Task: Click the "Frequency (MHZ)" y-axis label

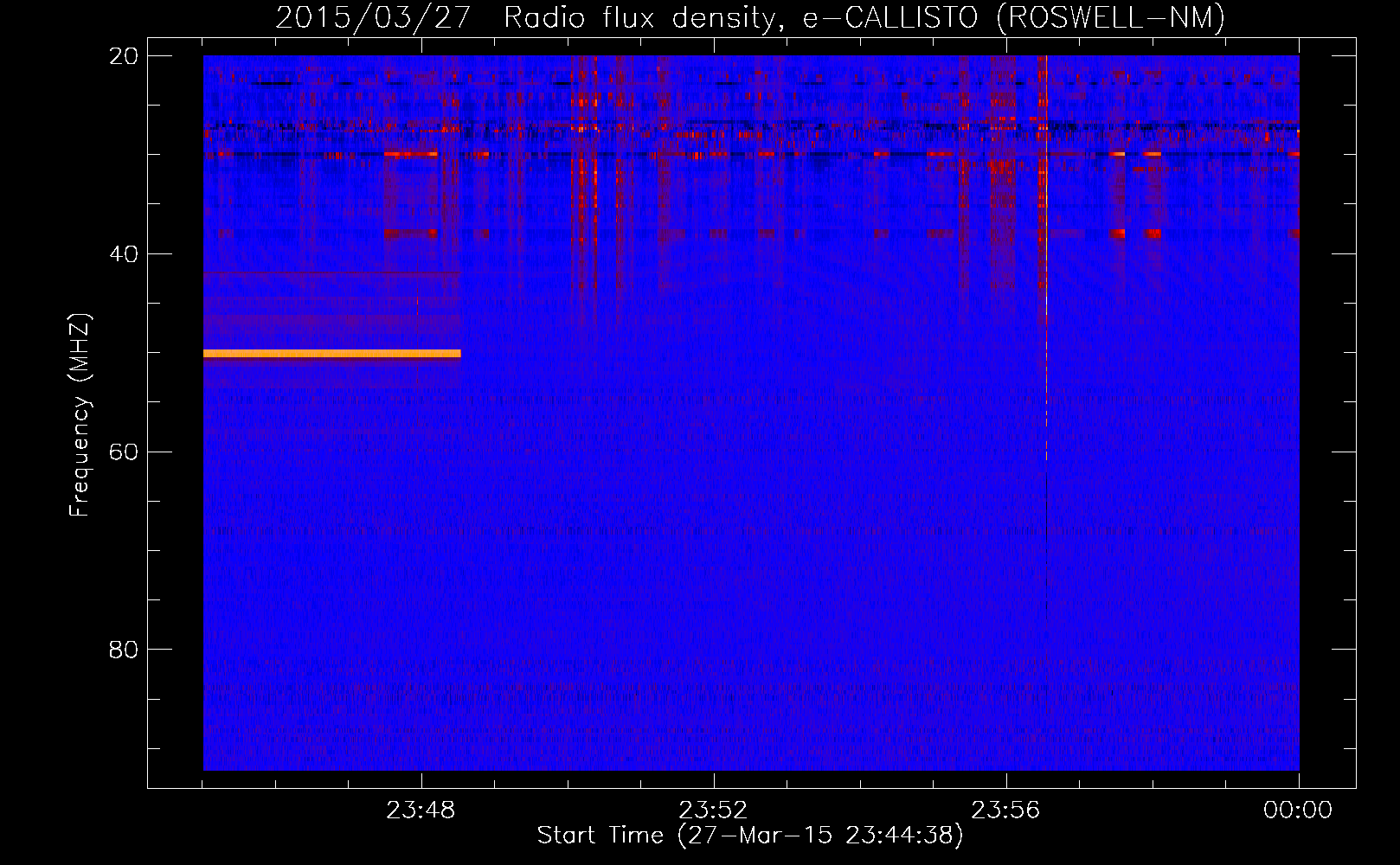Action: coord(80,415)
